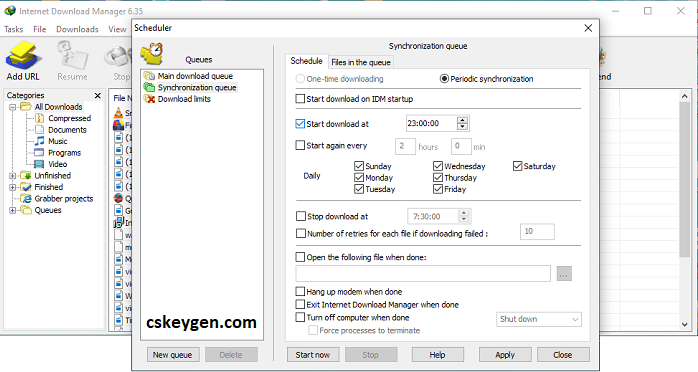Viewport: 698px width, 372px height.
Task: Expand the Unfinished tree node
Action: click(x=12, y=175)
